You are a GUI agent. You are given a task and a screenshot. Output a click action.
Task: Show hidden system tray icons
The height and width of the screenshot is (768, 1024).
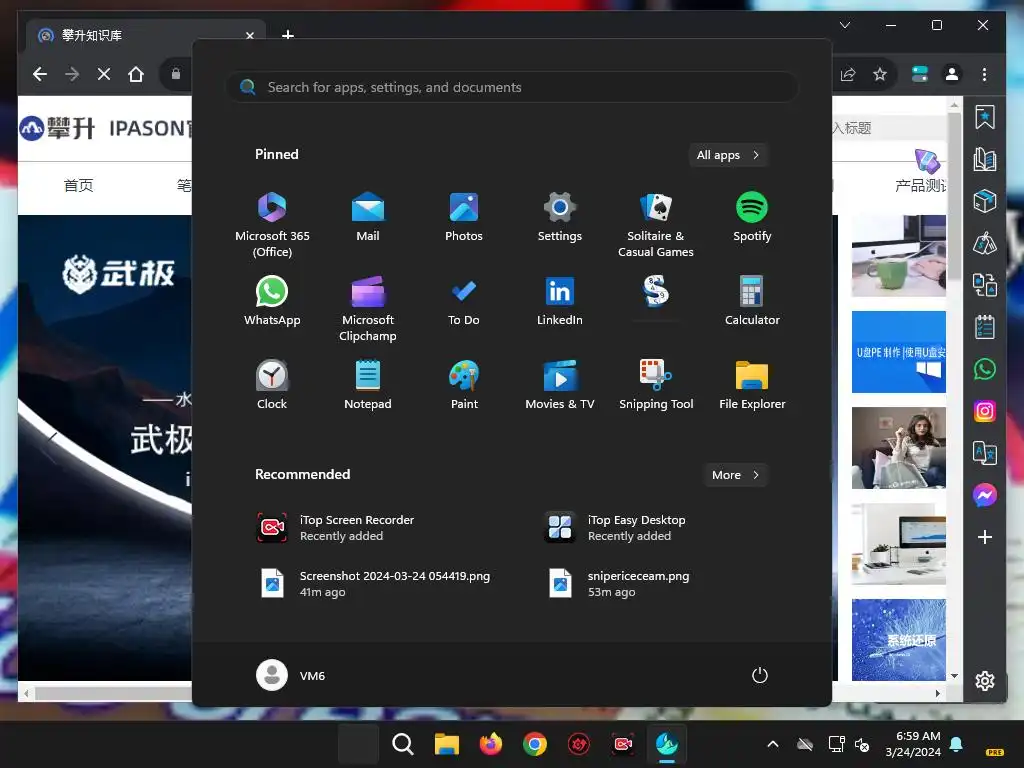tap(773, 744)
